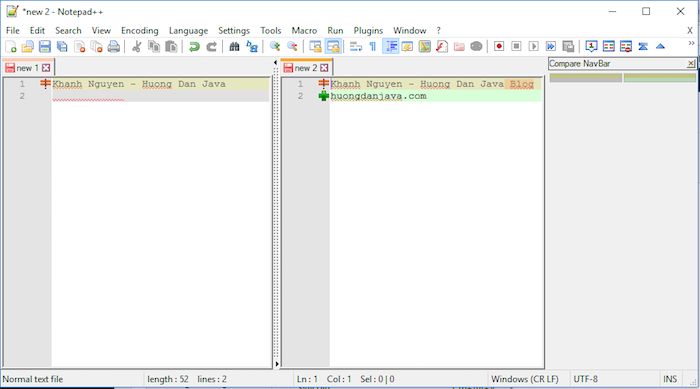Click the user defined language icon
700x389 pixels.
pyautogui.click(x=408, y=46)
